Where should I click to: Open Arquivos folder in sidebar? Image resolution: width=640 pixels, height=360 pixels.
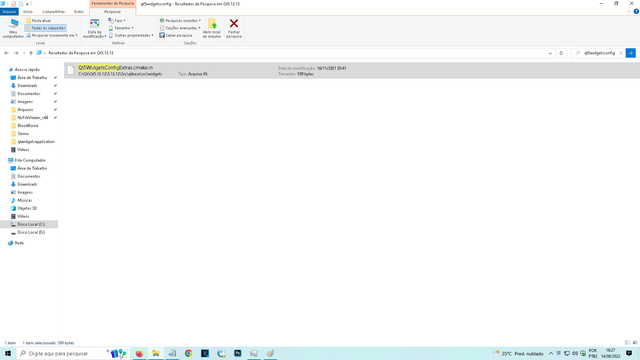[25, 110]
